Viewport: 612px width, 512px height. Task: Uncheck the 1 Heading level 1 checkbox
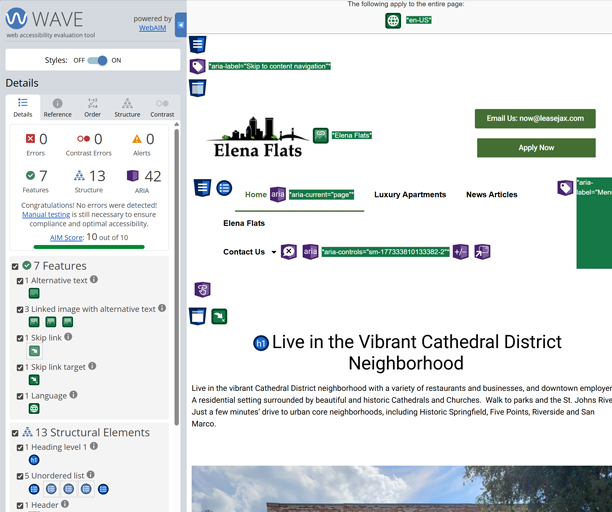[x=20, y=448]
